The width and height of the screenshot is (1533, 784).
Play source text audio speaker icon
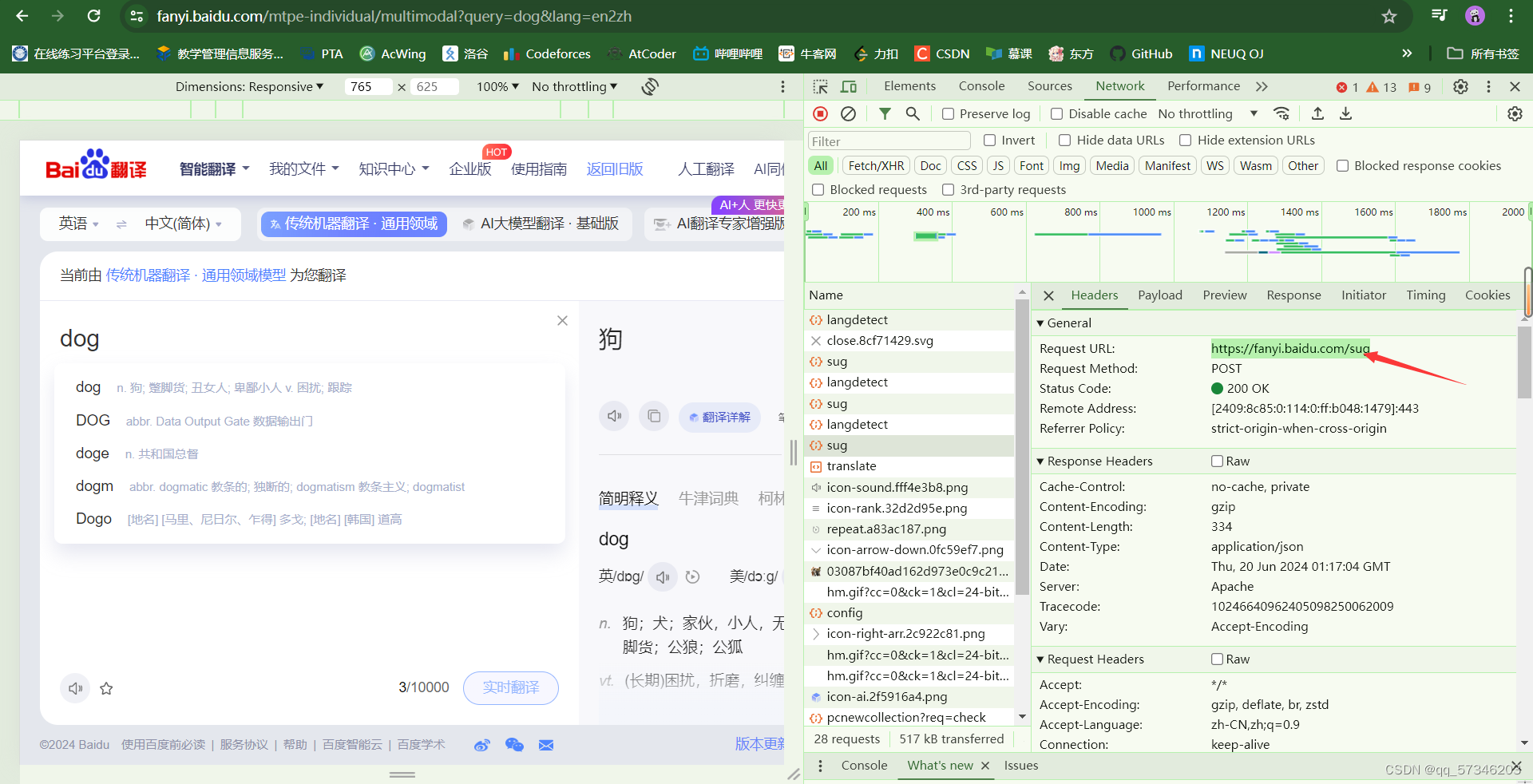(76, 688)
